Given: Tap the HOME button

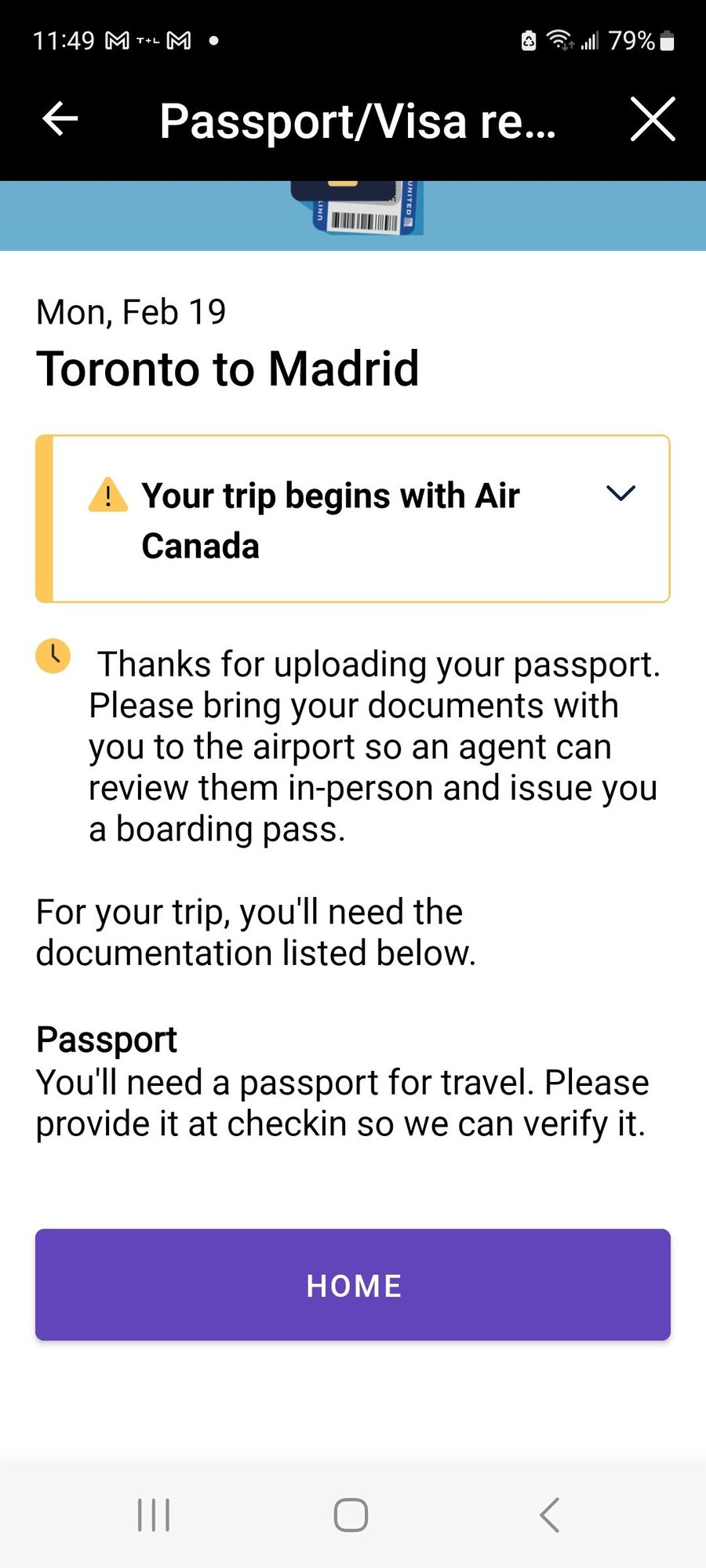Looking at the screenshot, I should (351, 1285).
